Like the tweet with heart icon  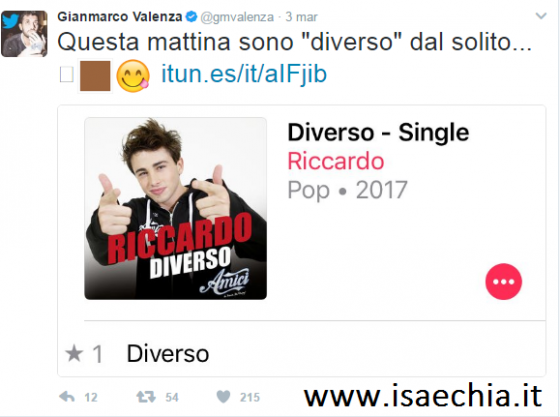point(224,397)
